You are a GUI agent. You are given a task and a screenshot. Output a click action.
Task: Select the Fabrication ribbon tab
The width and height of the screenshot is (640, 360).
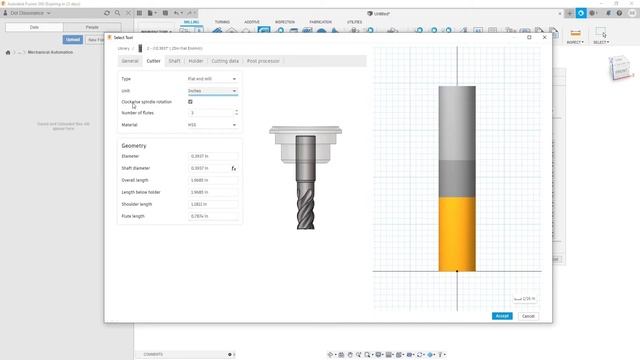[320, 22]
